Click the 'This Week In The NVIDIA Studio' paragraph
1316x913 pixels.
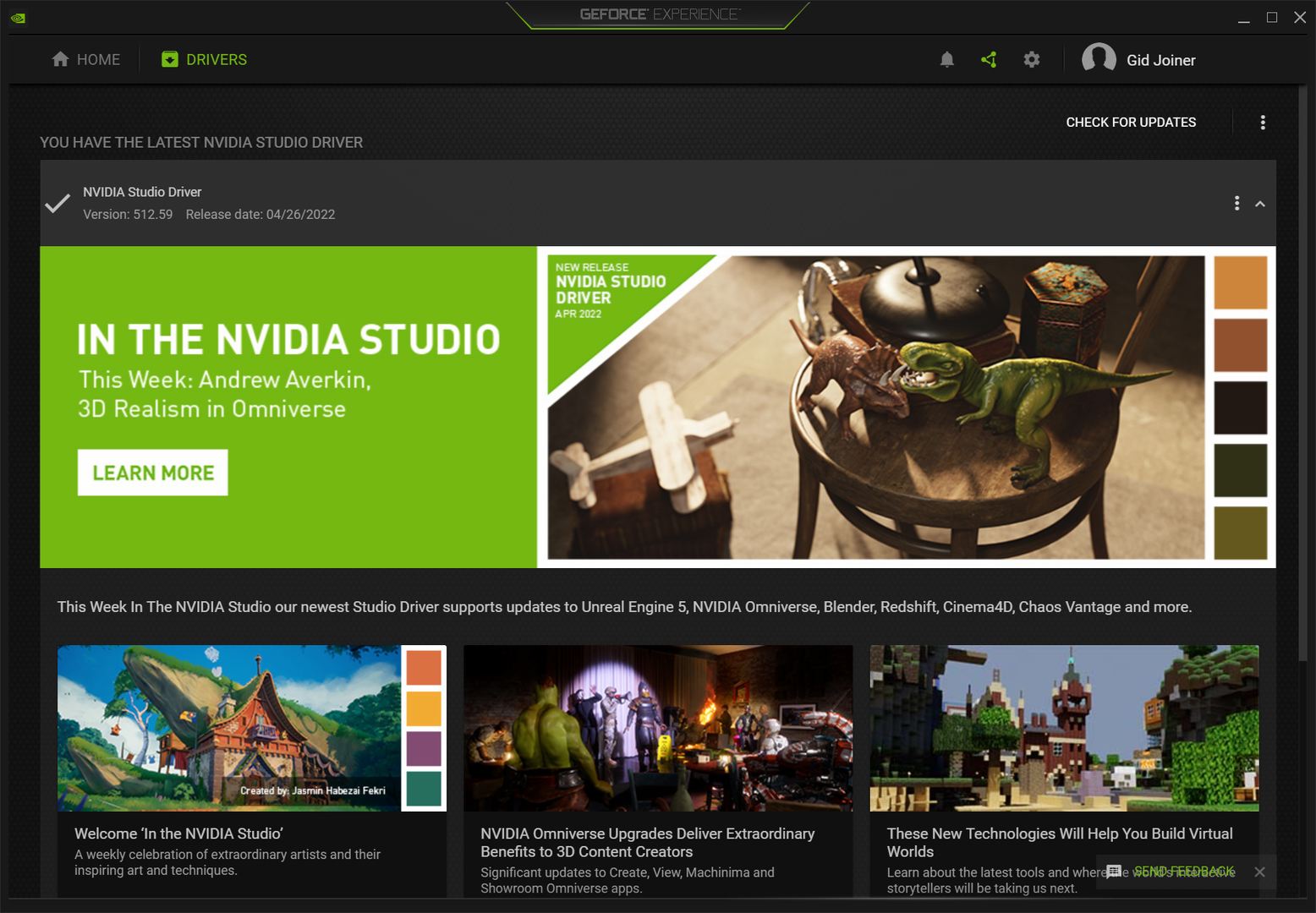point(624,607)
